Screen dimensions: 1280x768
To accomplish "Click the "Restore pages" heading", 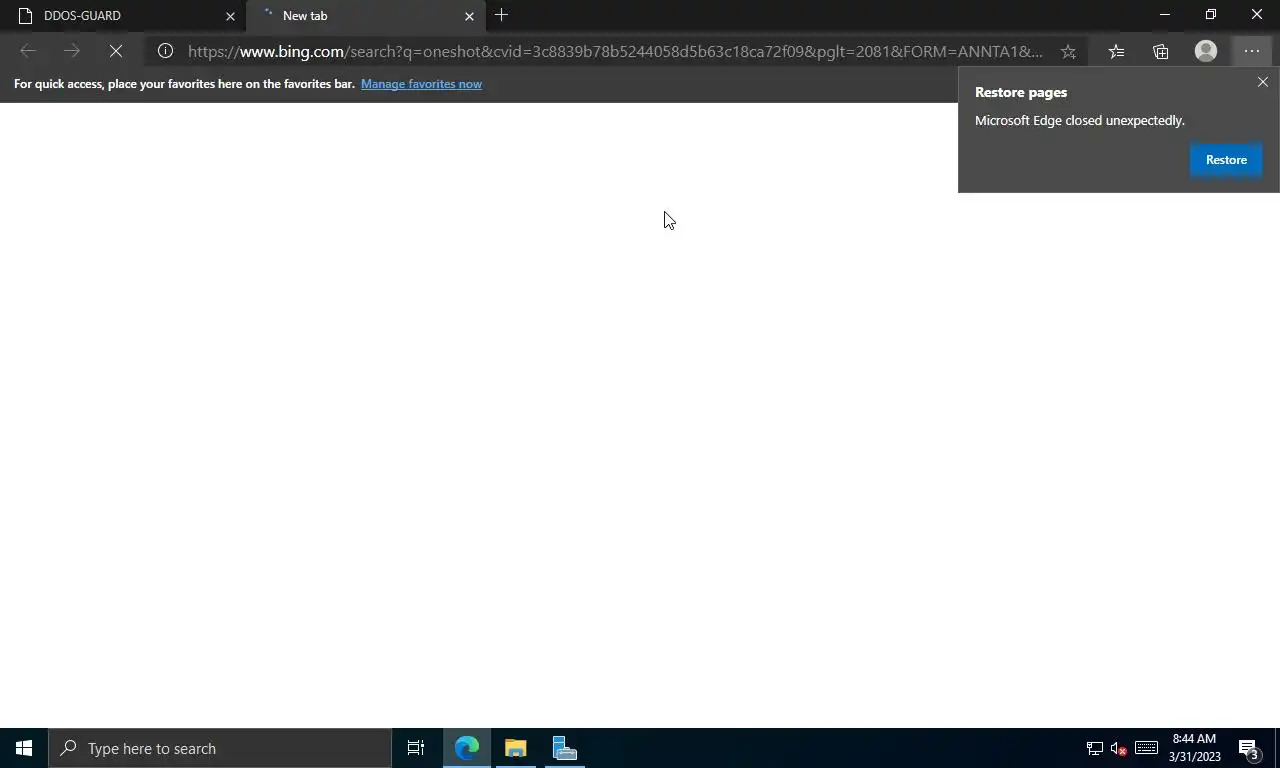I will pos(1021,92).
